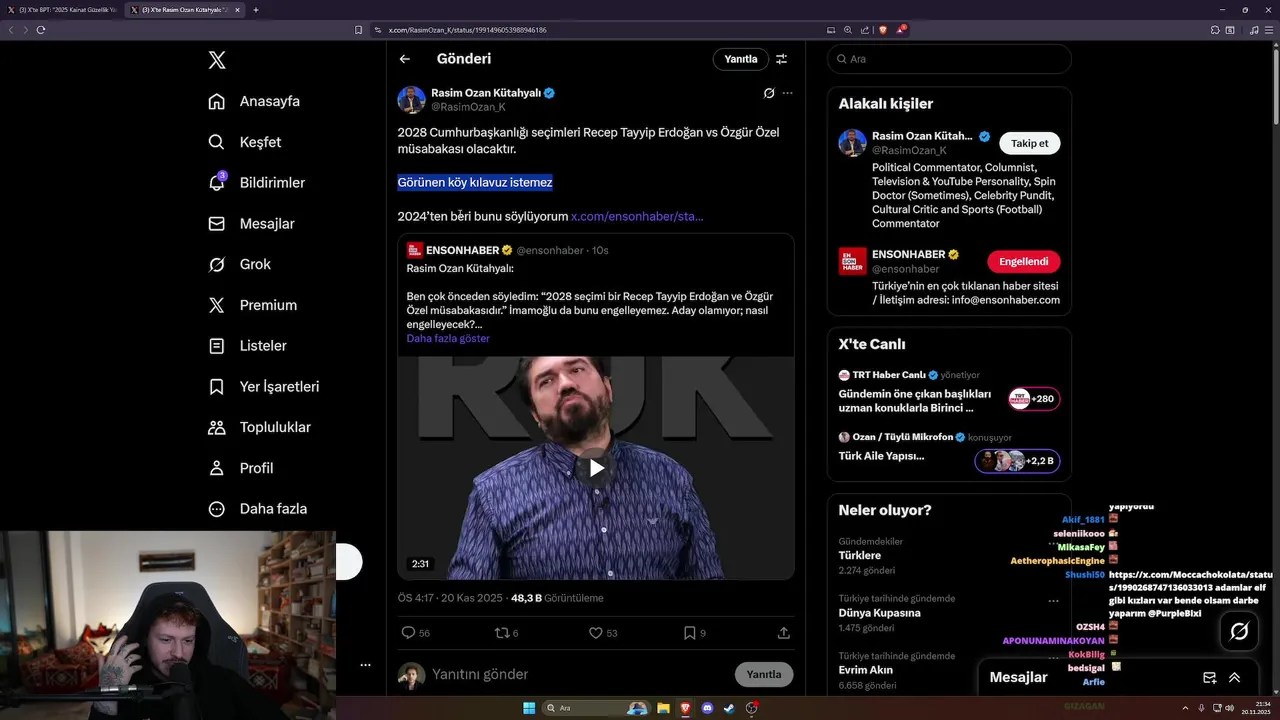The width and height of the screenshot is (1280, 720).
Task: Open the account three-dot menu in the sidebar
Action: (365, 664)
